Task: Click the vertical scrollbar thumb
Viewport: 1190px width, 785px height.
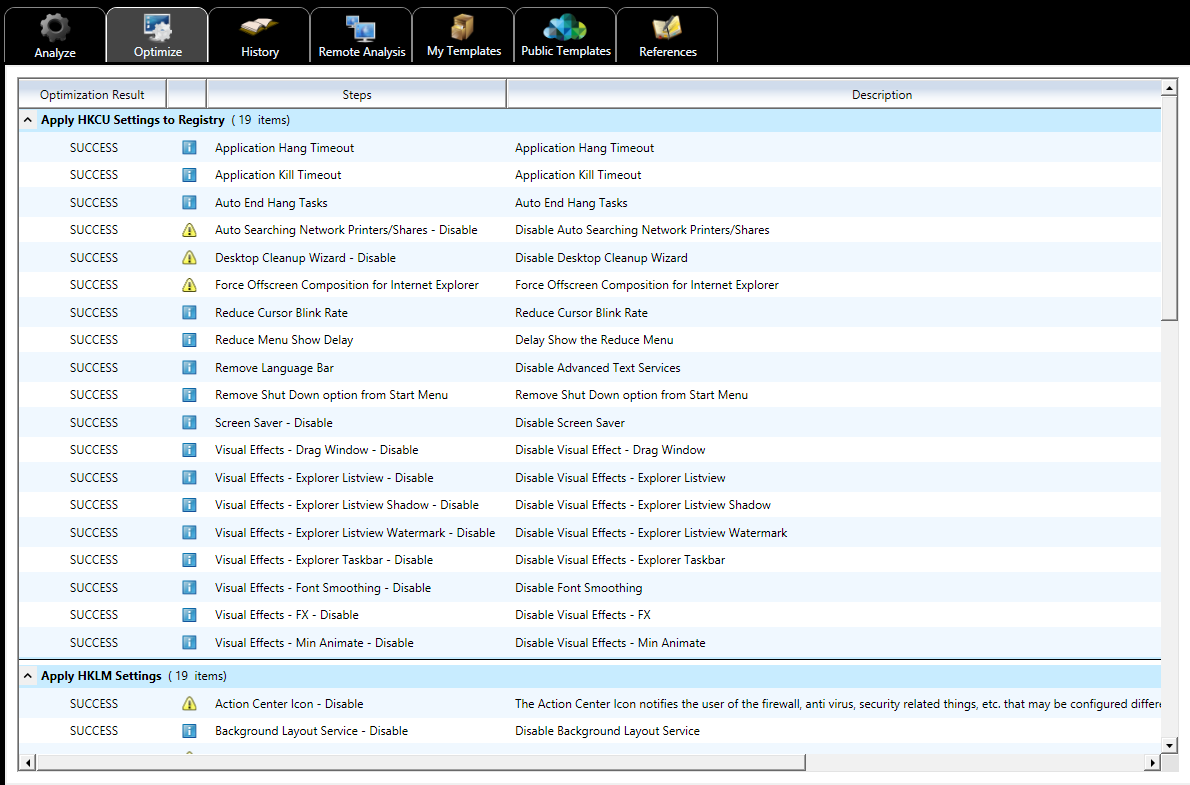Action: 1169,209
